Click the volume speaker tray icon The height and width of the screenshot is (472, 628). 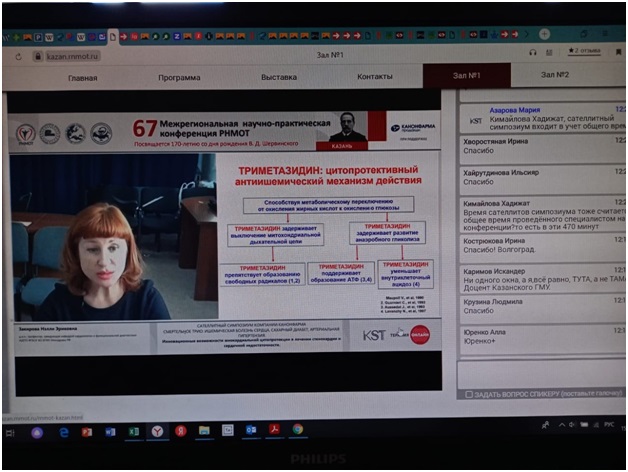[x=572, y=425]
